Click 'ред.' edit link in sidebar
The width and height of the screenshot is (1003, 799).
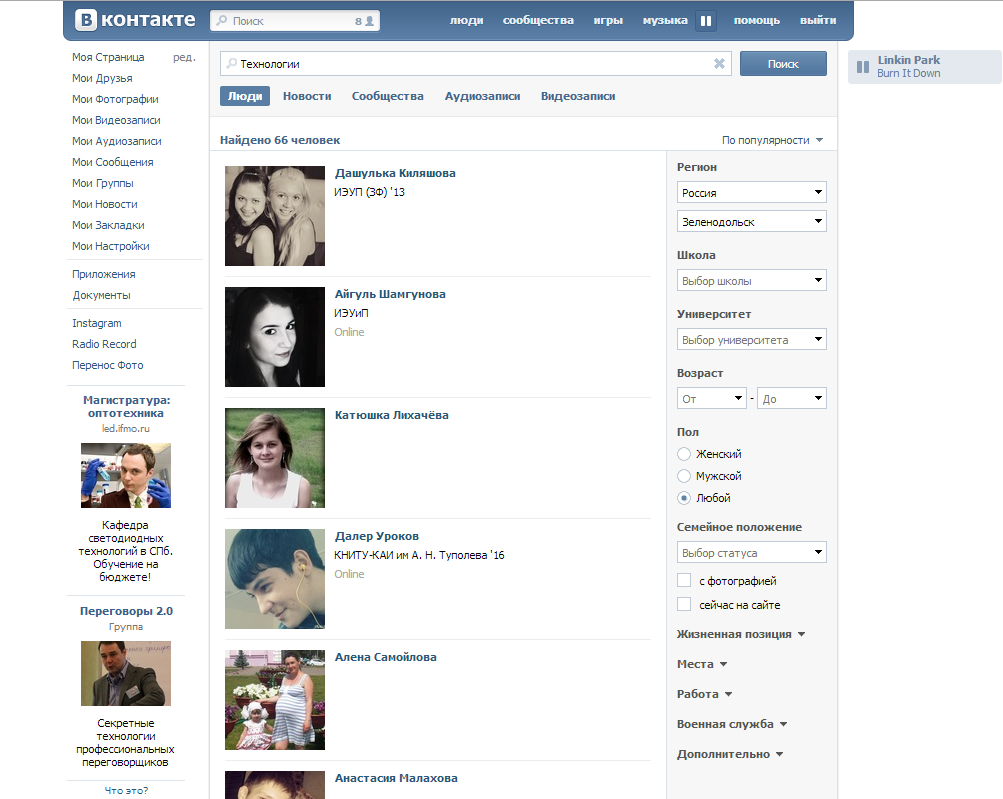(184, 57)
